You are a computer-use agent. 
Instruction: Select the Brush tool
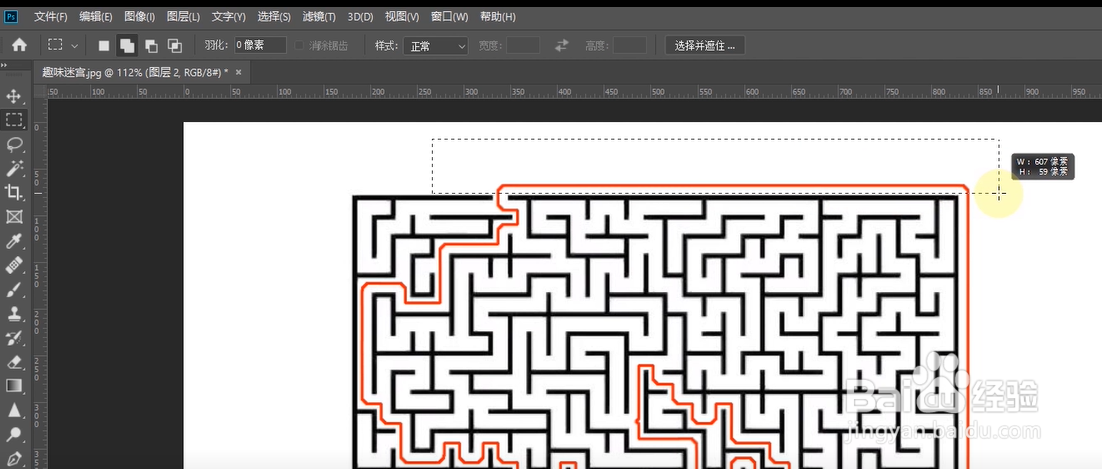[x=13, y=289]
